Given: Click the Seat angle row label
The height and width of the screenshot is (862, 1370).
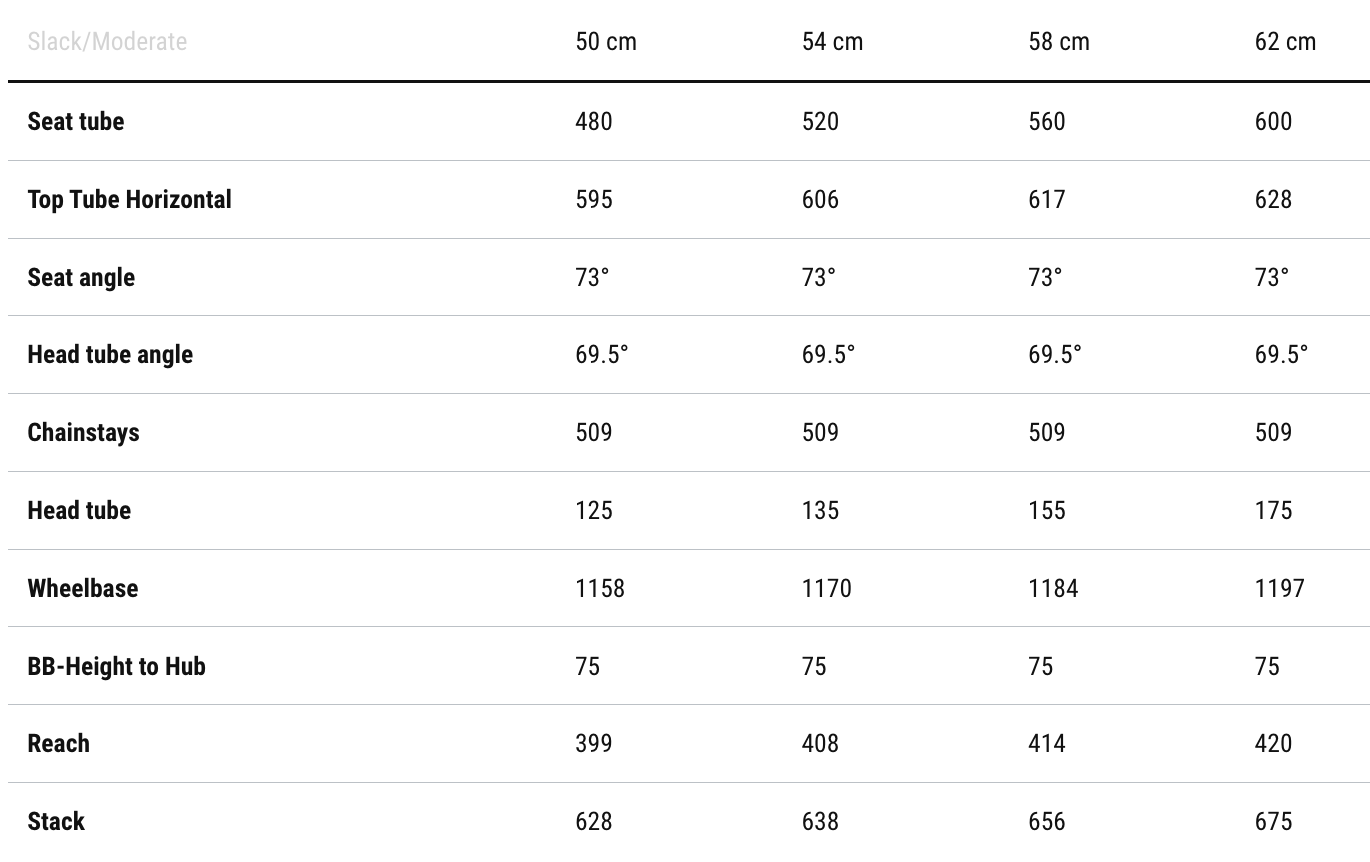Looking at the screenshot, I should [81, 277].
